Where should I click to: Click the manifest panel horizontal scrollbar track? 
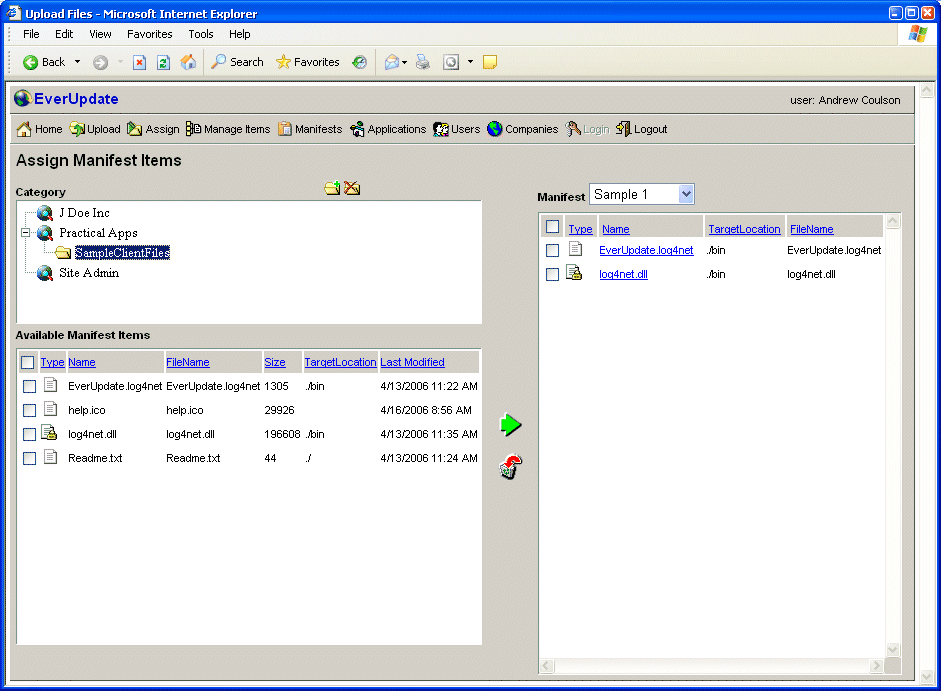tap(712, 665)
